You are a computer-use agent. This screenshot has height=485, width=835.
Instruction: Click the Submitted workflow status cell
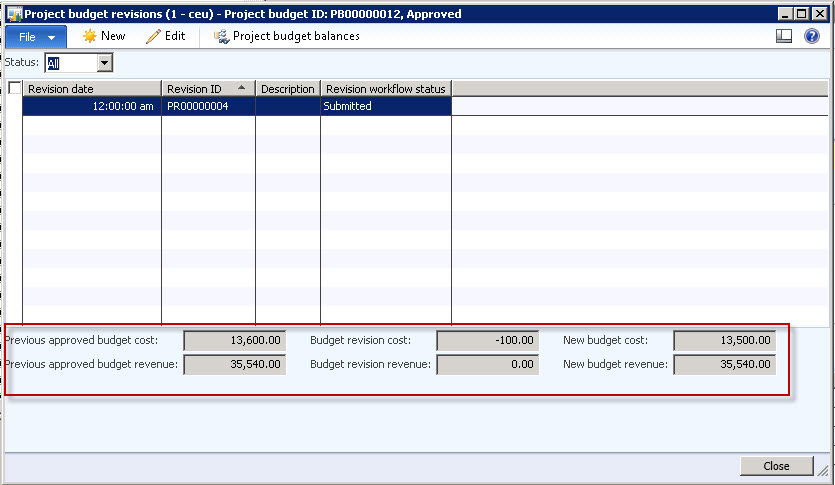386,106
